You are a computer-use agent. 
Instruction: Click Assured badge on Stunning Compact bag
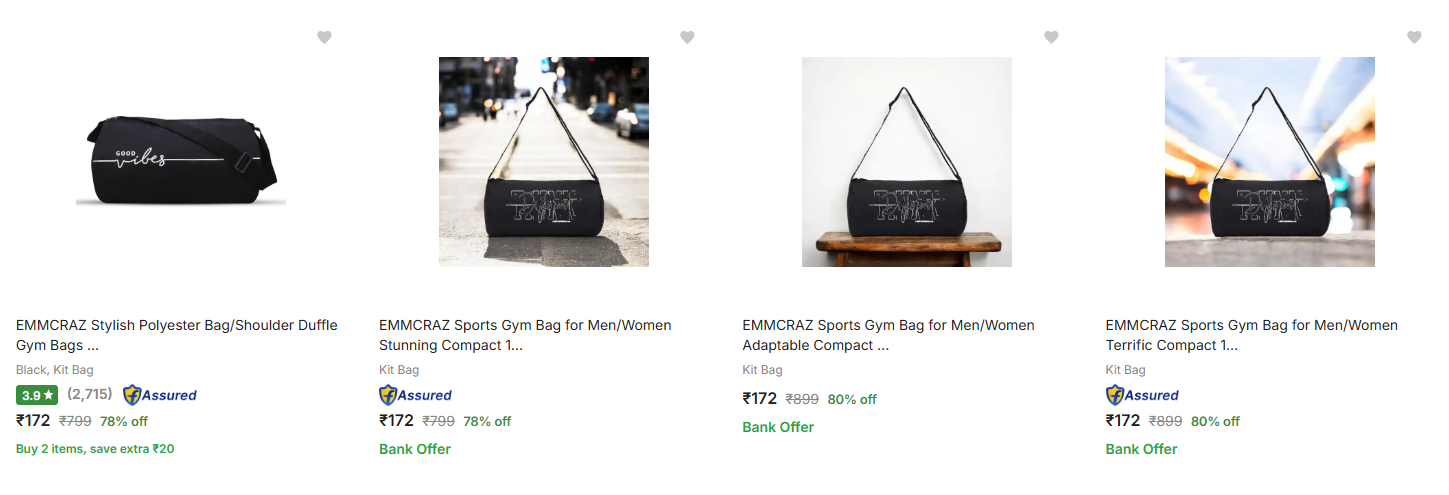tap(415, 395)
